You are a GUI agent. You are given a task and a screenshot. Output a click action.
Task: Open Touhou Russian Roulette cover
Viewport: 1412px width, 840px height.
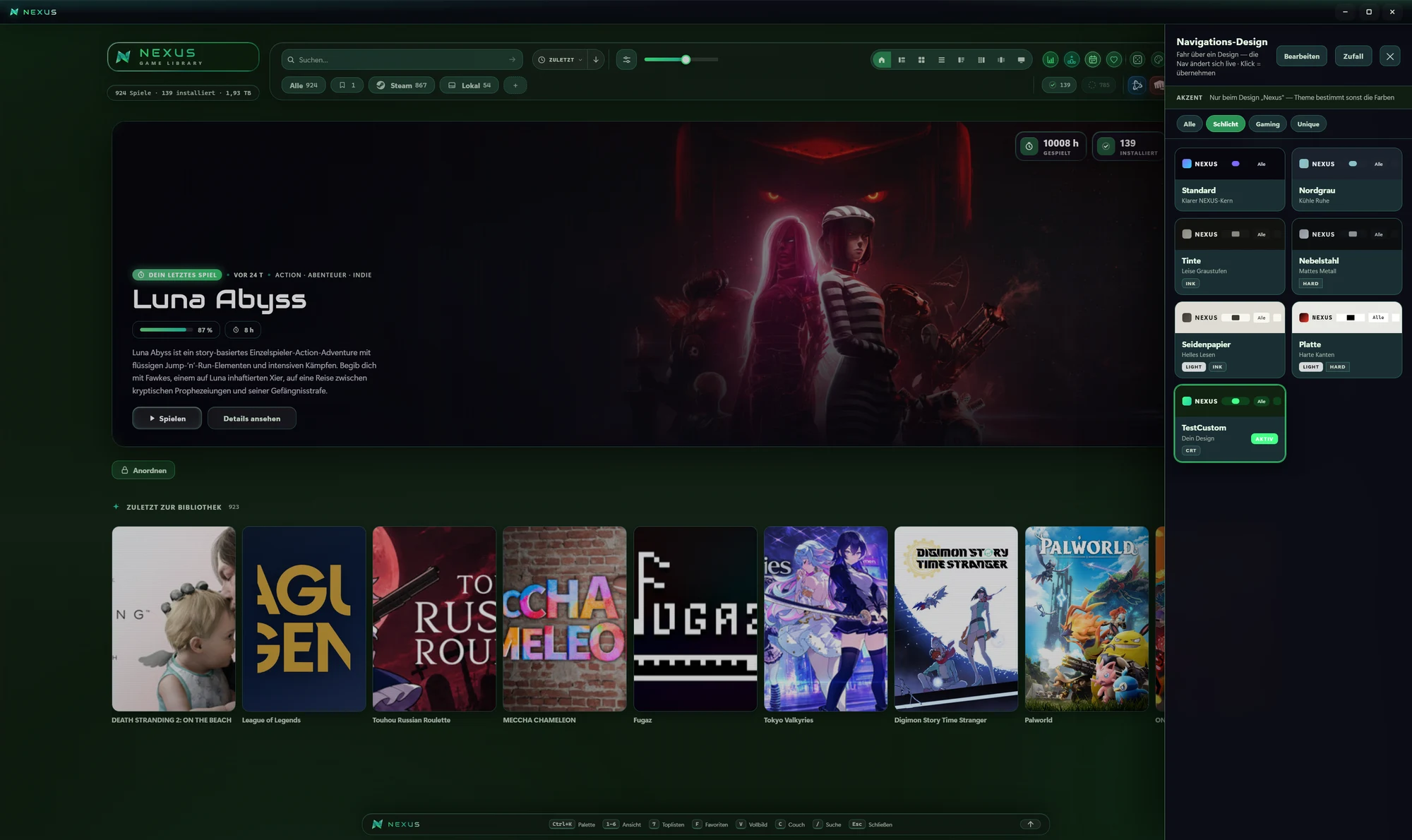pos(434,618)
